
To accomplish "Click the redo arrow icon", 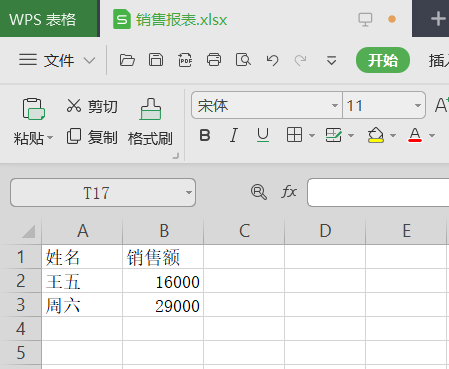I will pos(301,61).
